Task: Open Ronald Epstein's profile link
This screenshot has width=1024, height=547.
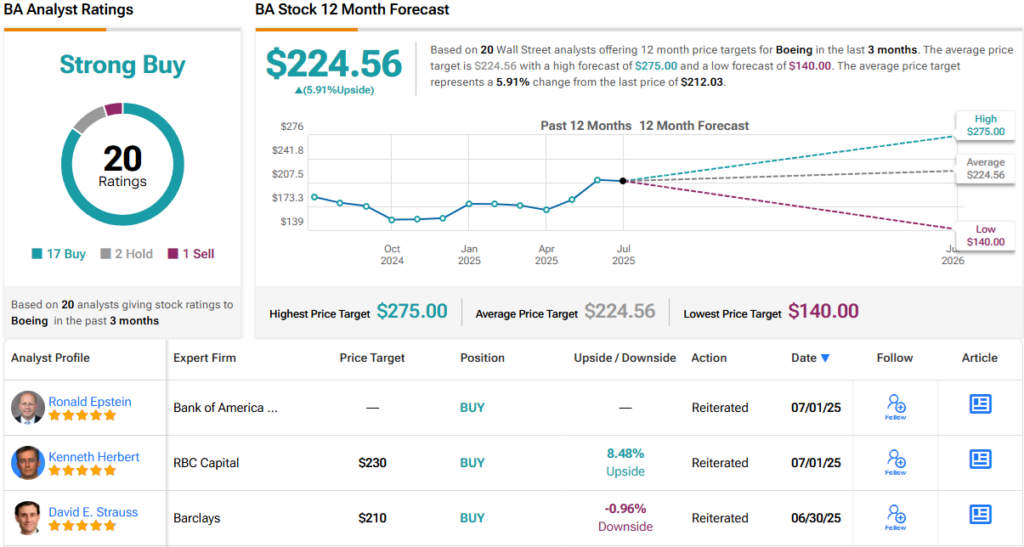Action: [89, 401]
